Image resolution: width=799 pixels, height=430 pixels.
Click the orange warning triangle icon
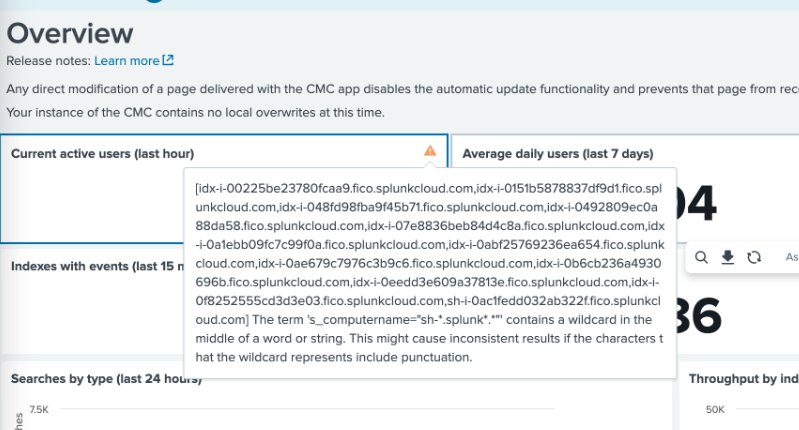pos(430,151)
